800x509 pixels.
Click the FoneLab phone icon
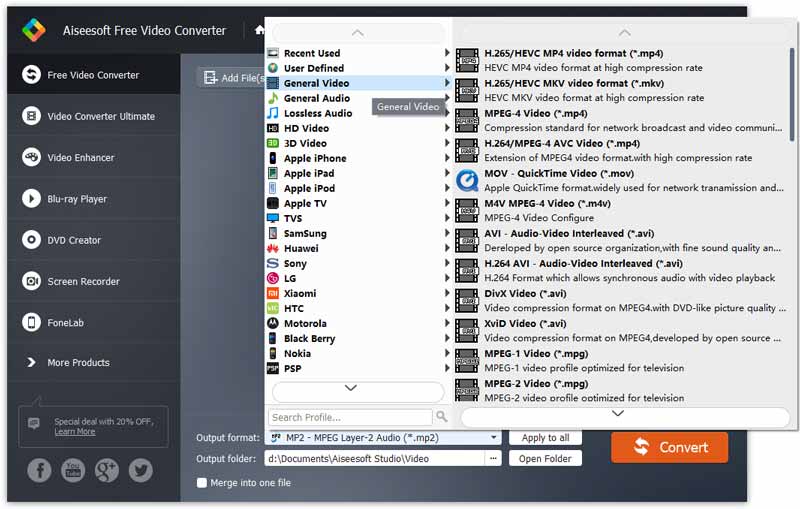coord(31,322)
